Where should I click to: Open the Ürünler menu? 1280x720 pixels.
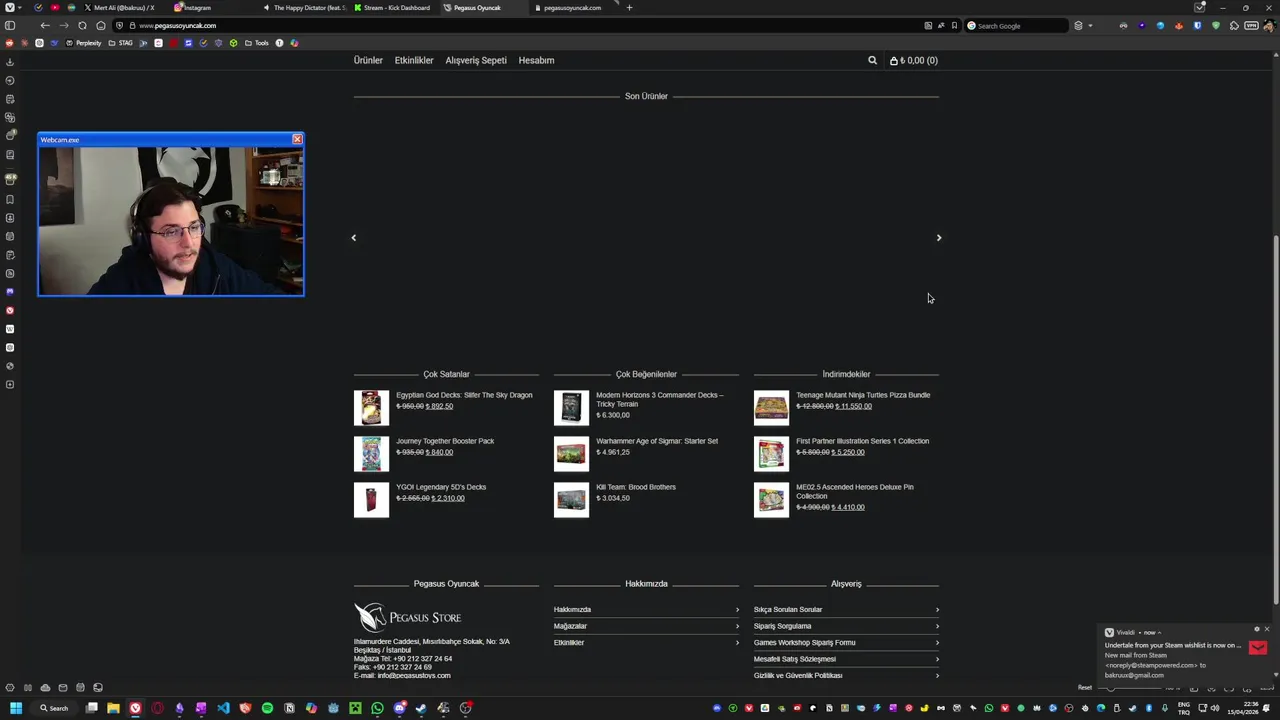pos(368,61)
